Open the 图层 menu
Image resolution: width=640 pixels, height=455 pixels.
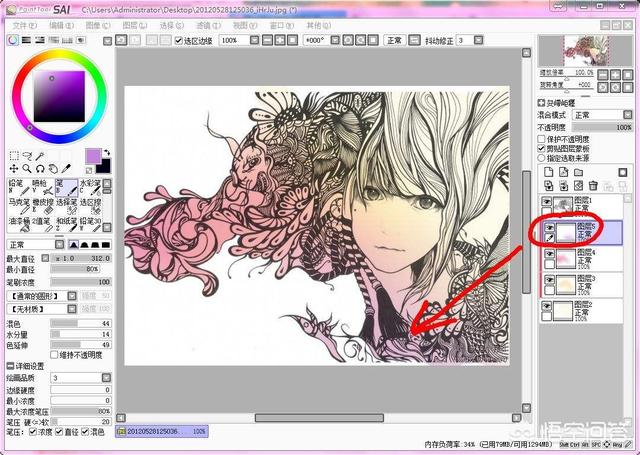click(135, 26)
